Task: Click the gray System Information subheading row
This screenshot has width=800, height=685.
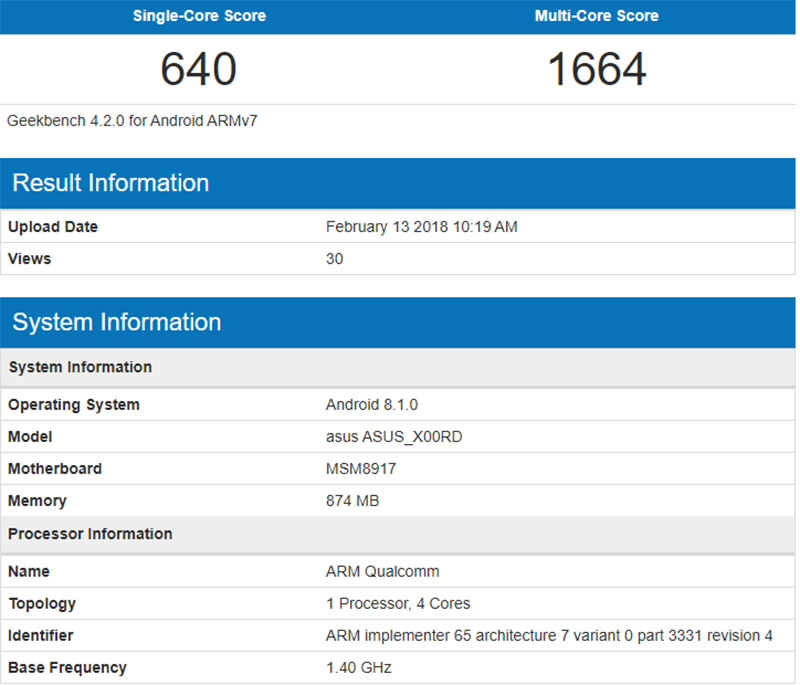Action: tap(397, 367)
